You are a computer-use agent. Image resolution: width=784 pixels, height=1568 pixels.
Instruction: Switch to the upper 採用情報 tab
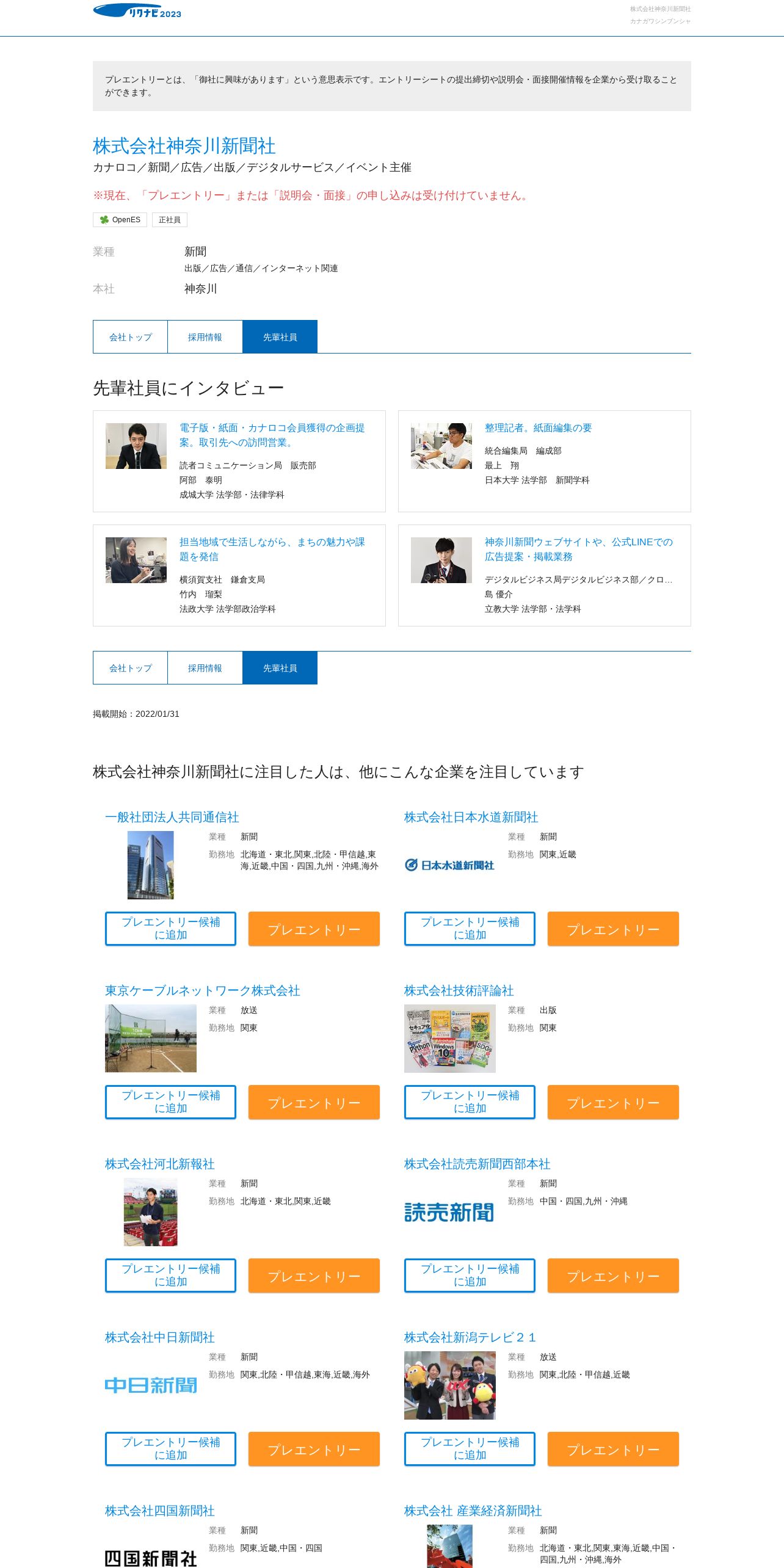pos(205,337)
